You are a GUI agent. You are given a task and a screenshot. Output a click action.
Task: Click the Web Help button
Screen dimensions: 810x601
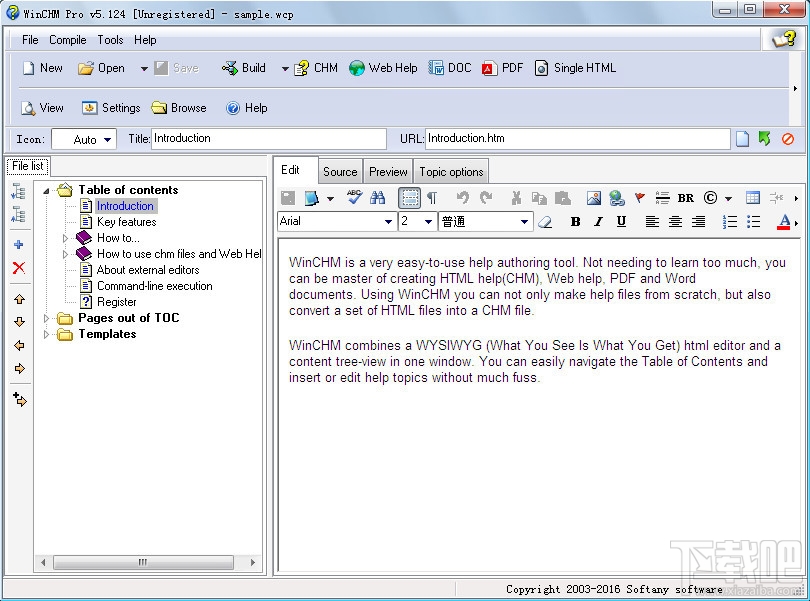383,68
